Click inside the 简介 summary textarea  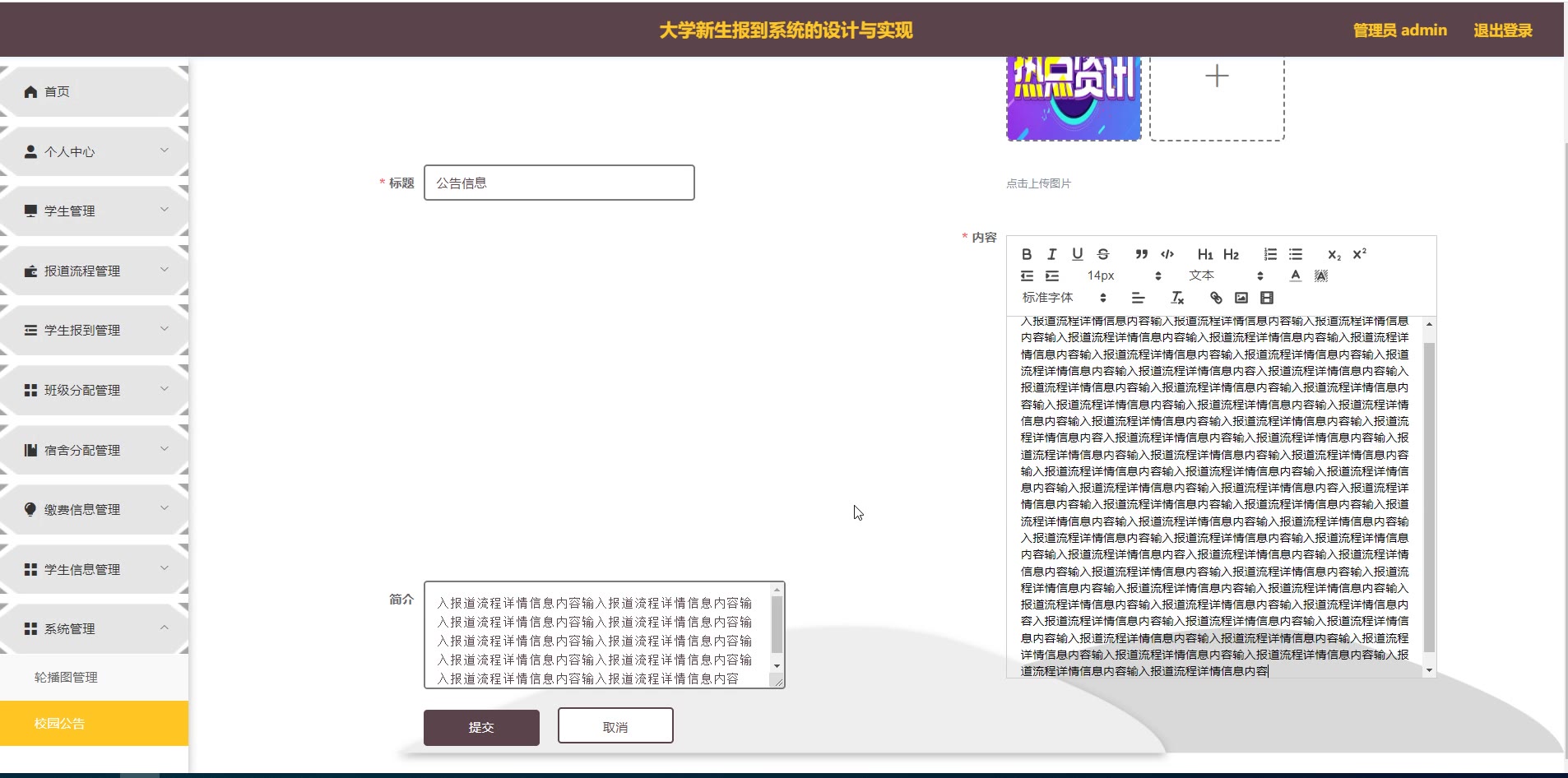[597, 635]
